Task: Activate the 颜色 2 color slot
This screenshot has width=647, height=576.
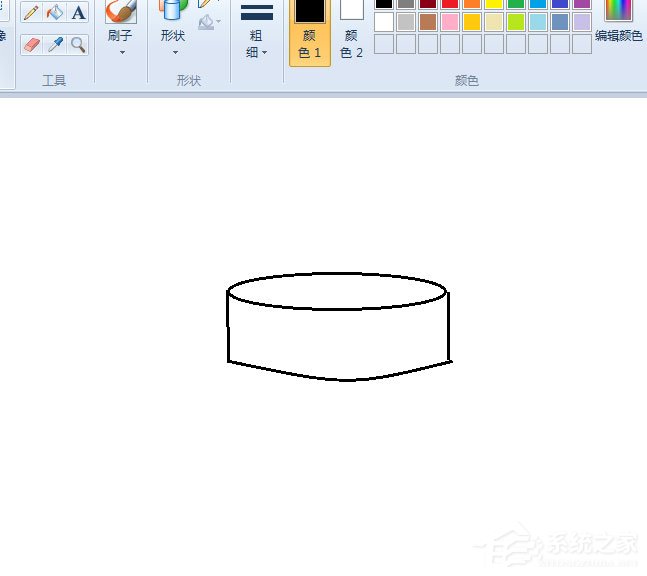Action: tap(352, 31)
